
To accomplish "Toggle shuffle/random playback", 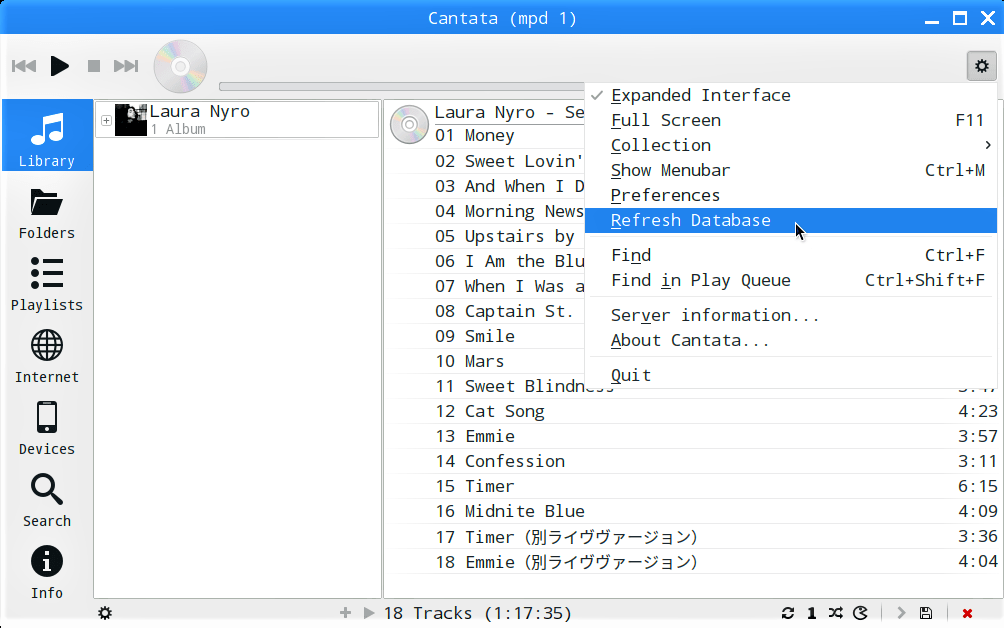I will (x=836, y=613).
